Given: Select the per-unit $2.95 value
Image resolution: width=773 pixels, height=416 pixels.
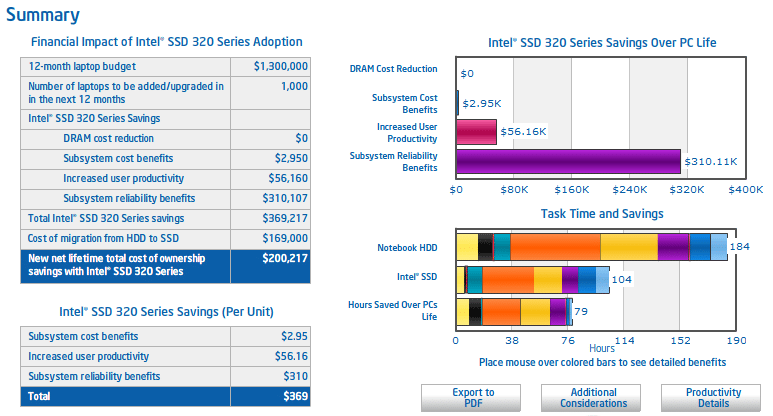Looking at the screenshot, I should [x=294, y=336].
